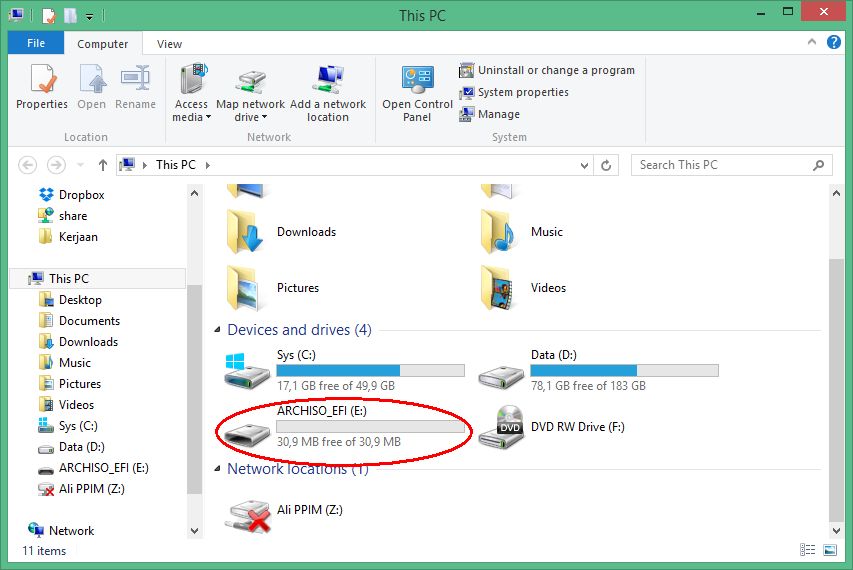This screenshot has width=853, height=570.
Task: Collapse the Devices and drives group
Action: point(218,330)
